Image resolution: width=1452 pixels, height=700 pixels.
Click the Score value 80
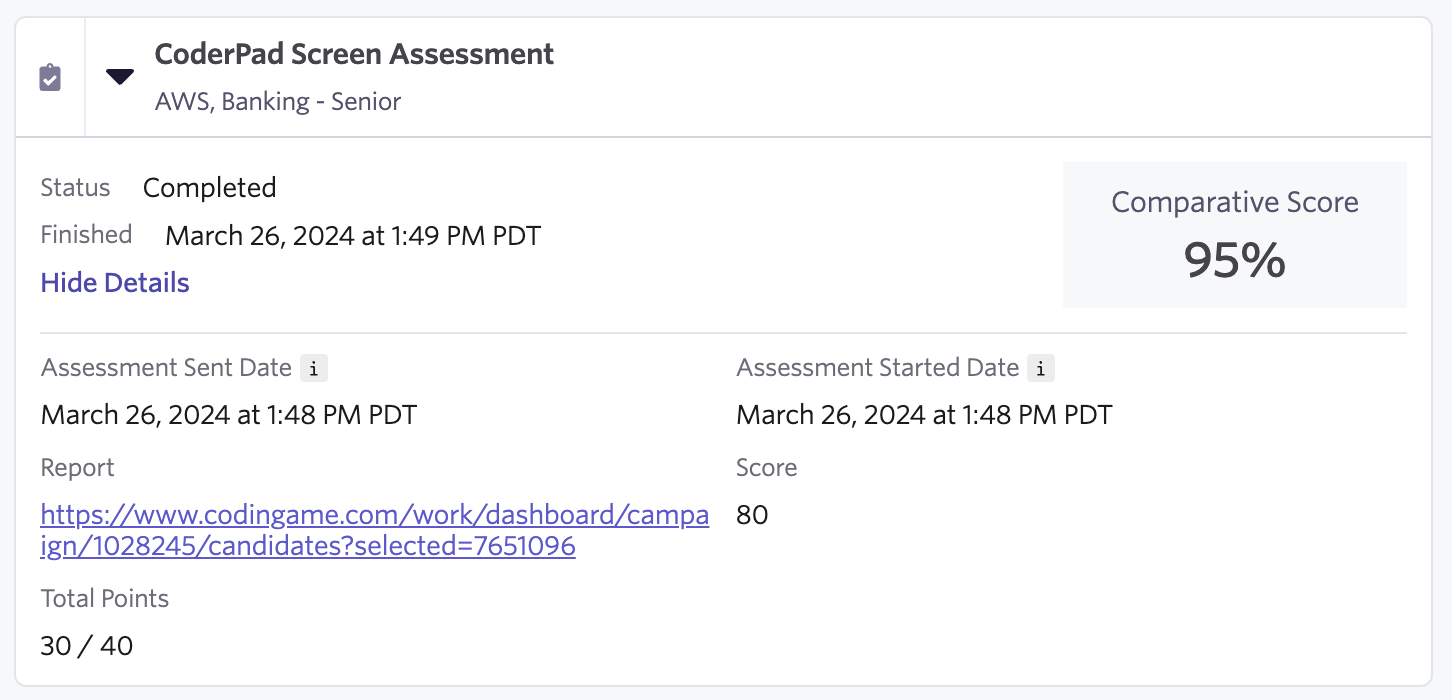click(x=752, y=516)
